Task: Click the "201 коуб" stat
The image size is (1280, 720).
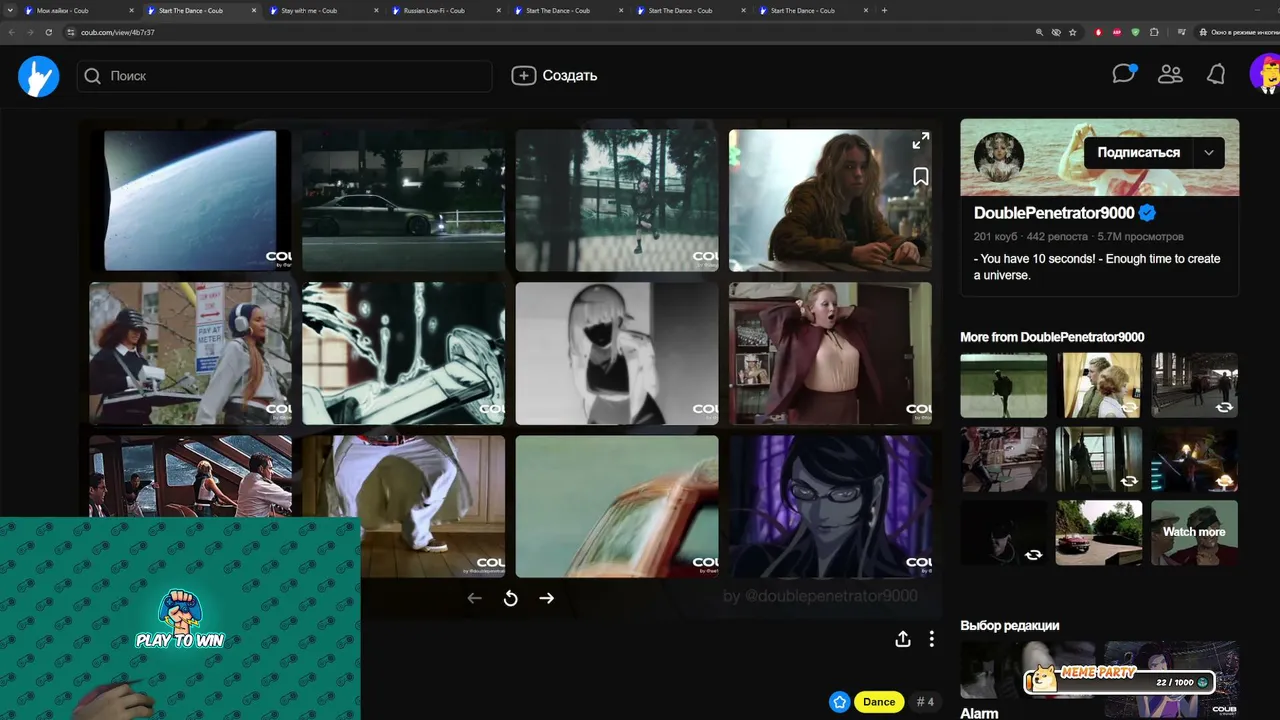Action: pos(995,237)
